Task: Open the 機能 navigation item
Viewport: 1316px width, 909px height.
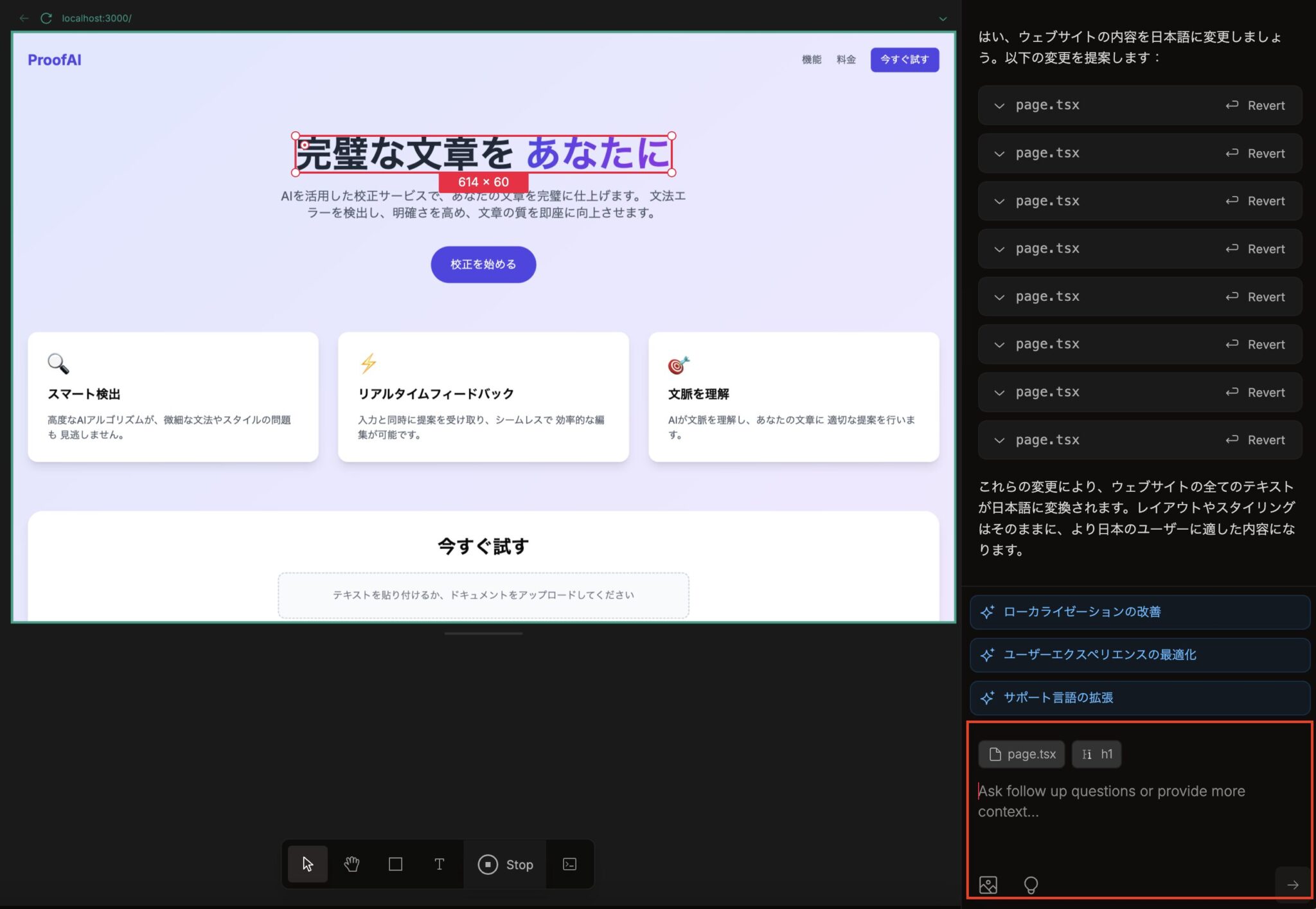Action: tap(812, 59)
